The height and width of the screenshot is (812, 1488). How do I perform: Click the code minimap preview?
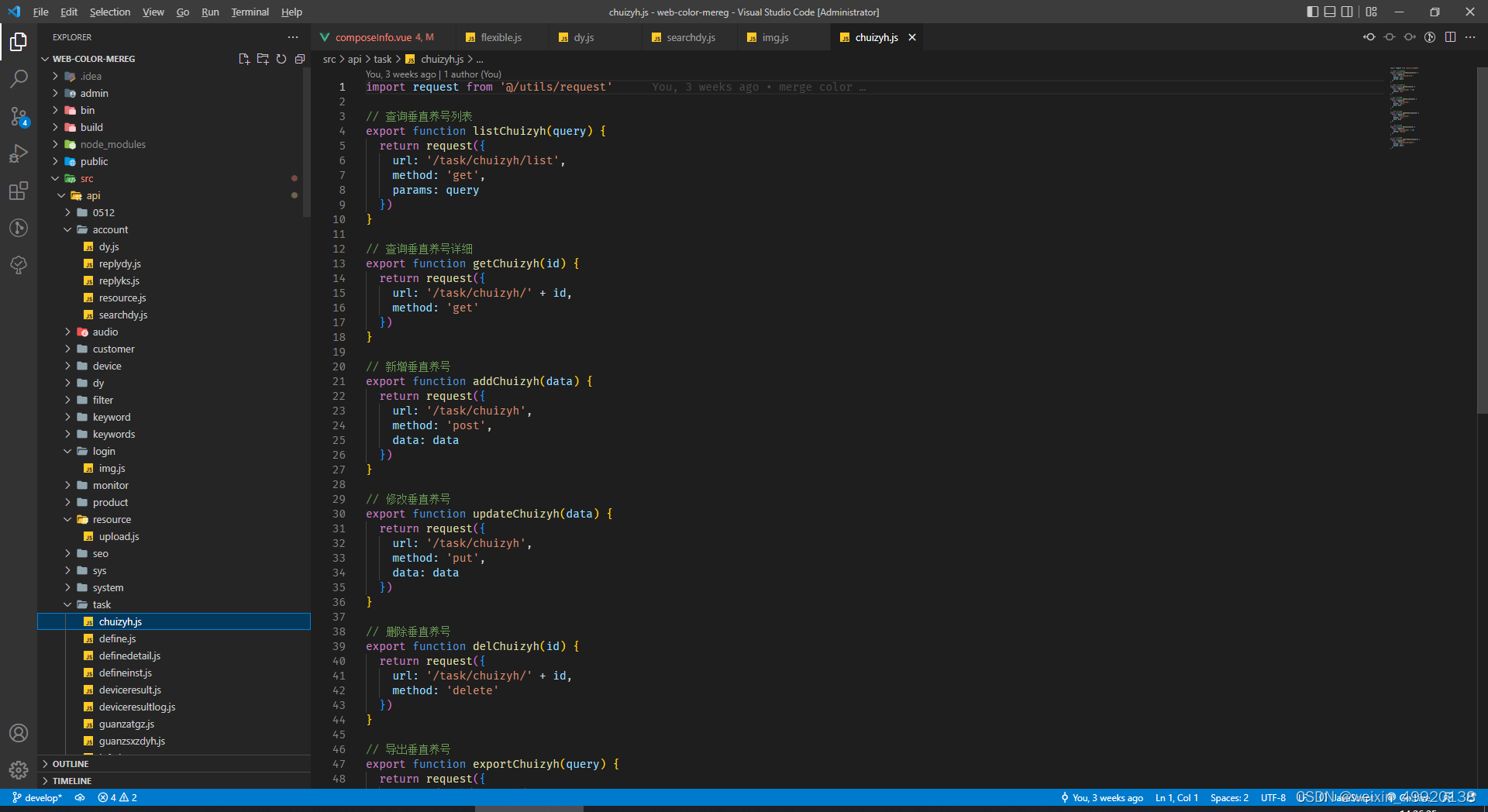pos(1404,107)
